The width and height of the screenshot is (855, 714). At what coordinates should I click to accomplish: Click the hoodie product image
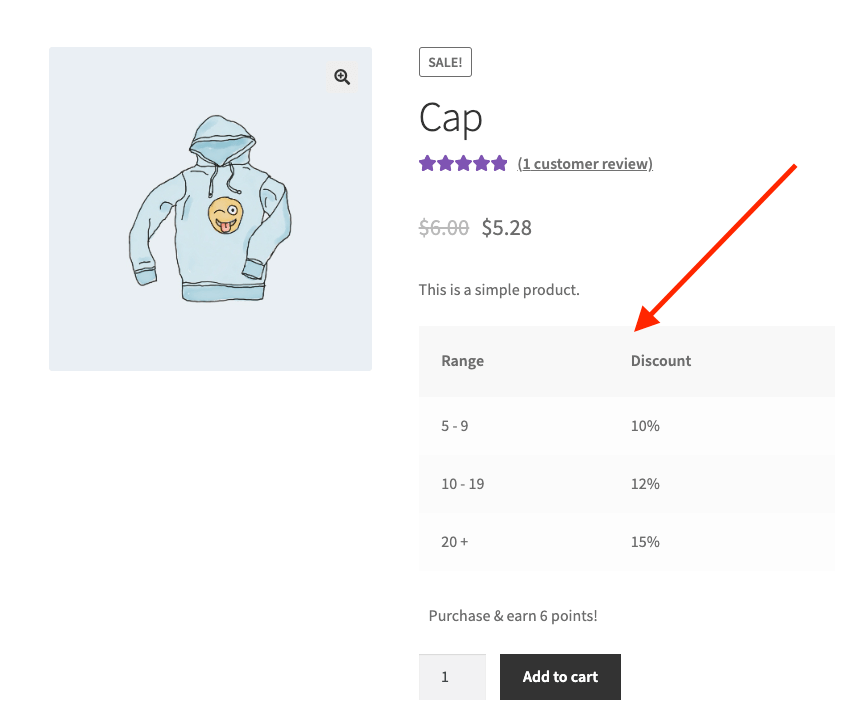pos(210,210)
